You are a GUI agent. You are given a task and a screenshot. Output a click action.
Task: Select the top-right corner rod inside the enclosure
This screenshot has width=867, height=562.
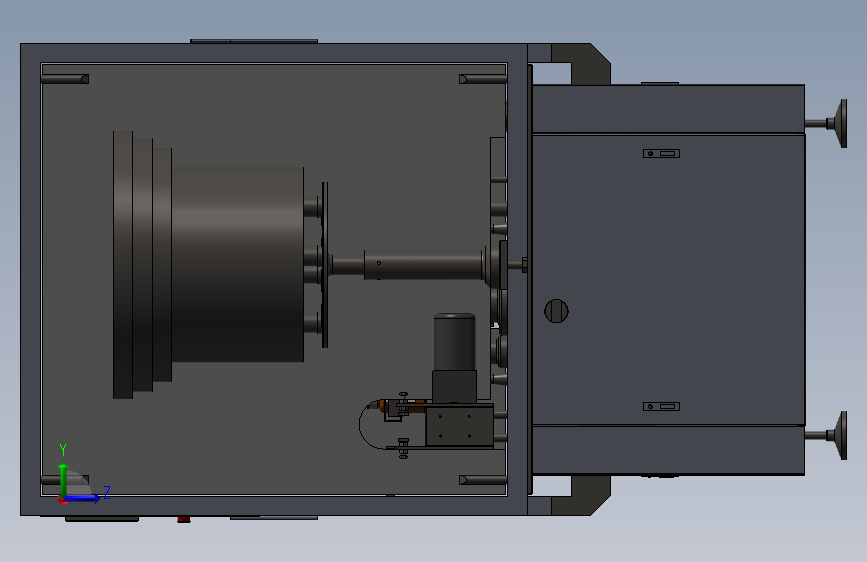tap(483, 79)
